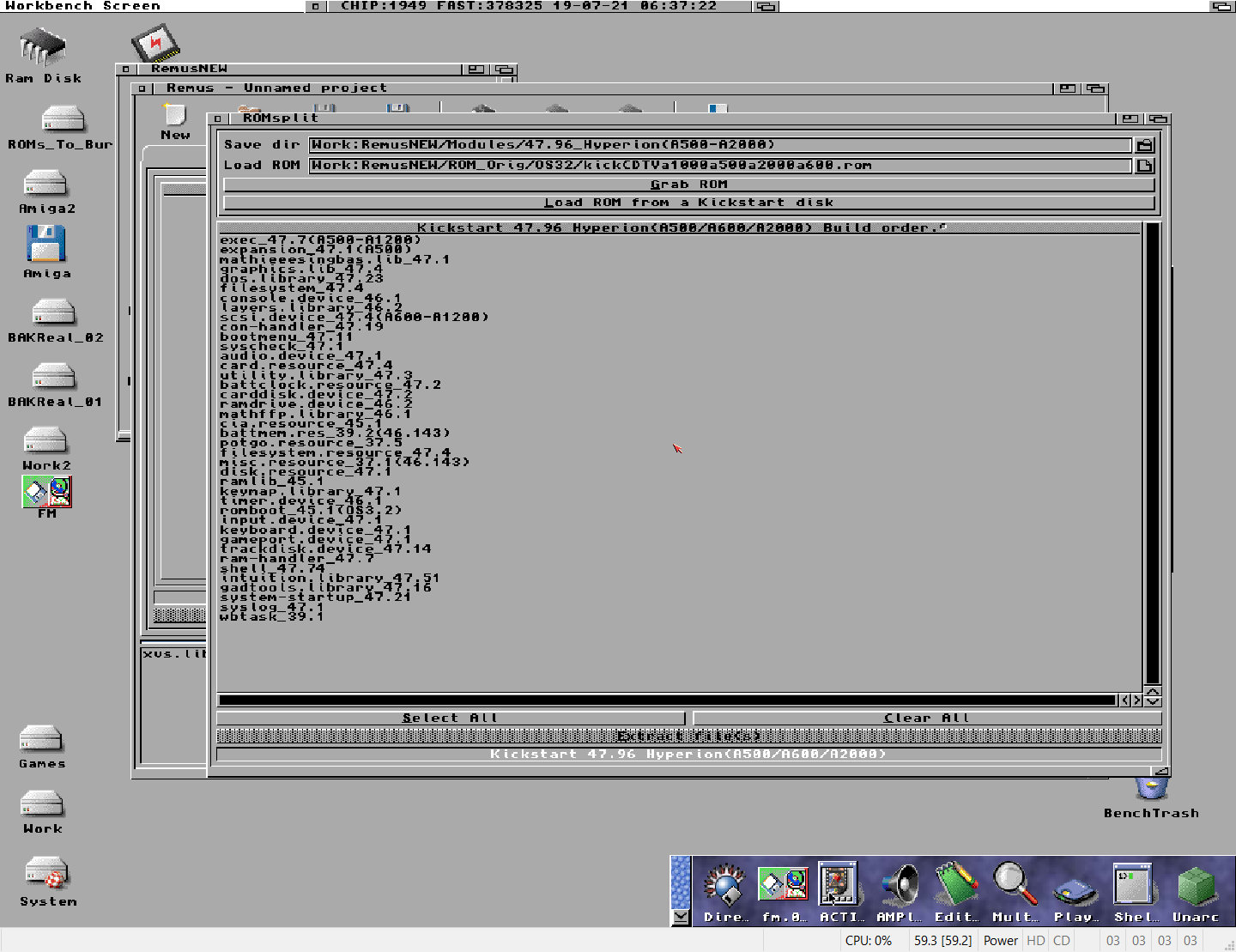
Task: Click the list scroll-down arrow
Action: tap(1154, 702)
